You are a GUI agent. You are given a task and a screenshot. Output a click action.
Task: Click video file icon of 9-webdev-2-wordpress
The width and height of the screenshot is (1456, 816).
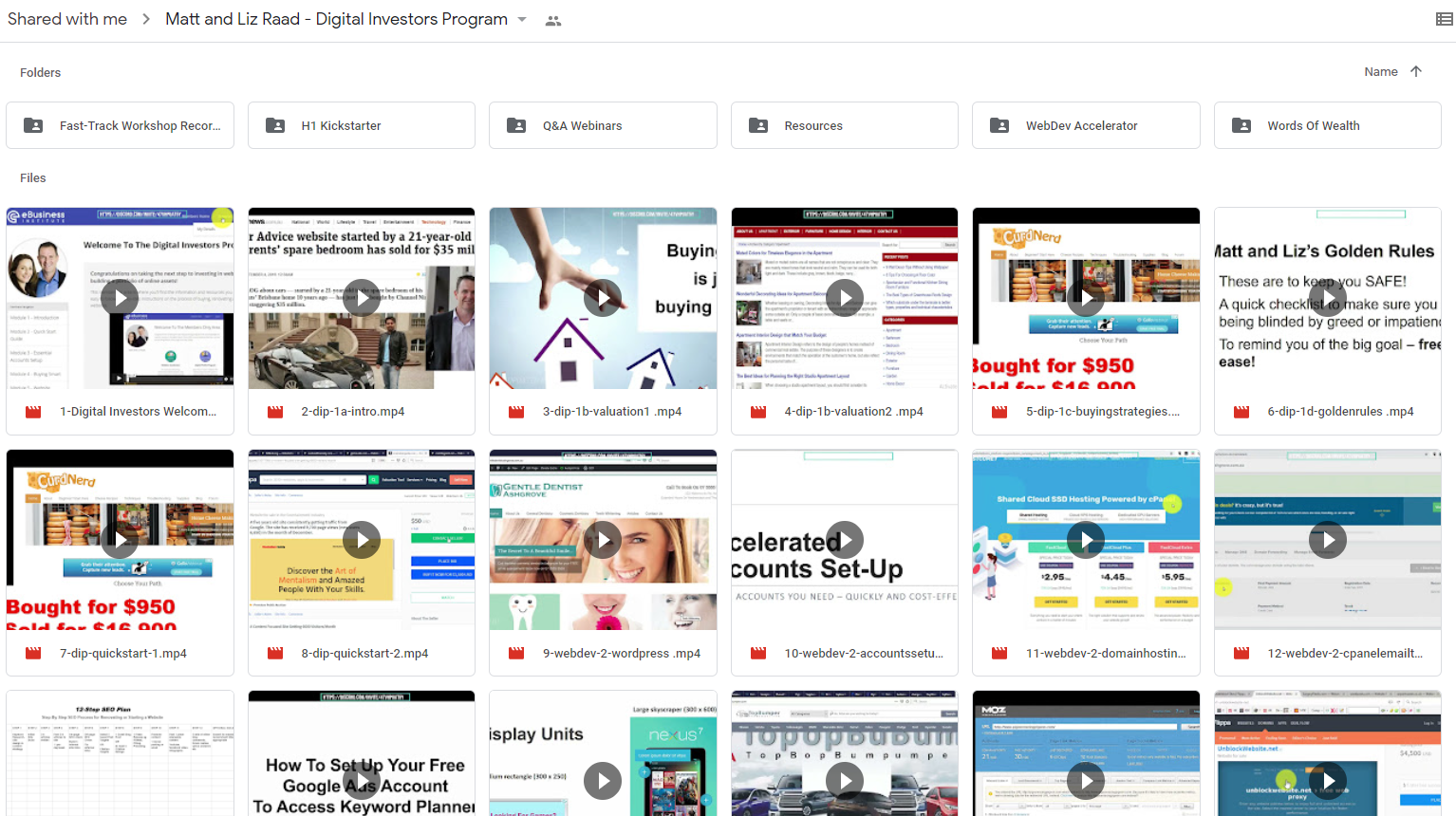pos(516,654)
